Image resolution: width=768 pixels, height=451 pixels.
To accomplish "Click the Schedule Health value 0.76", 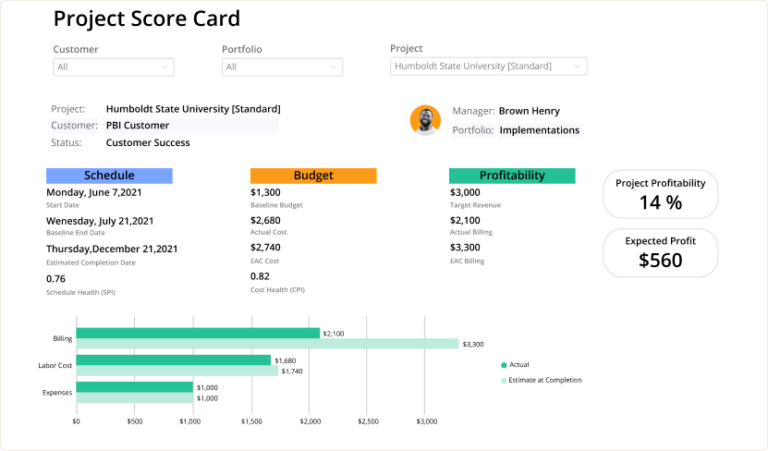I will tap(56, 279).
